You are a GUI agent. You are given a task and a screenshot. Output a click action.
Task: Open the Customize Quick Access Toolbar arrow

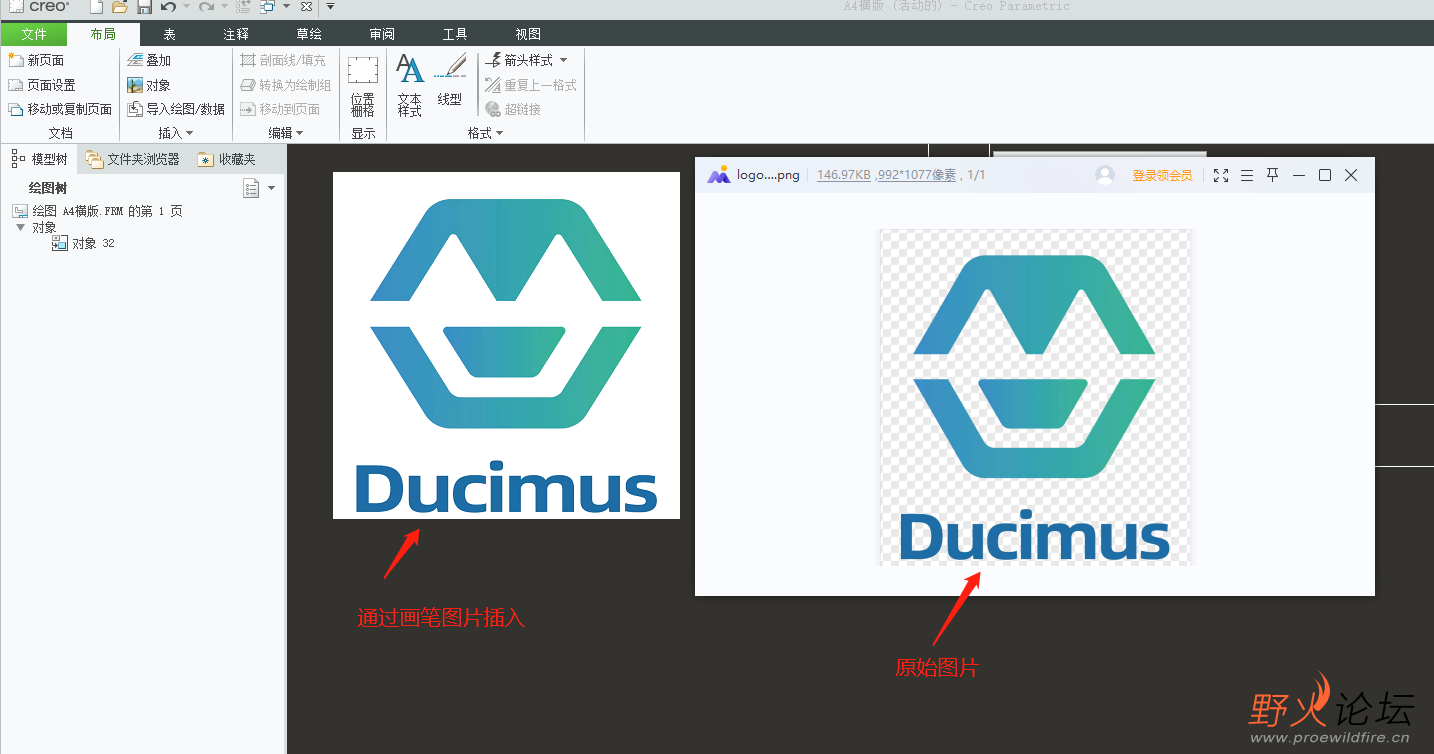tap(331, 7)
